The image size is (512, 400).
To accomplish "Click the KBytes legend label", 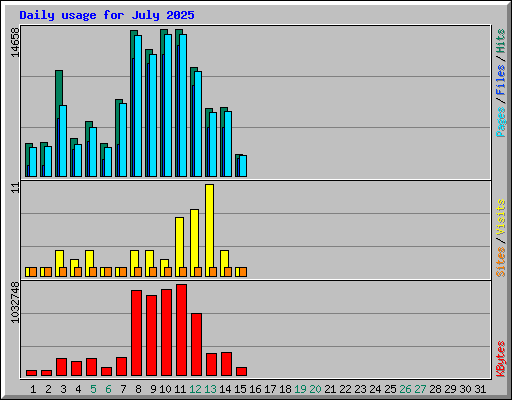I will pyautogui.click(x=500, y=358).
